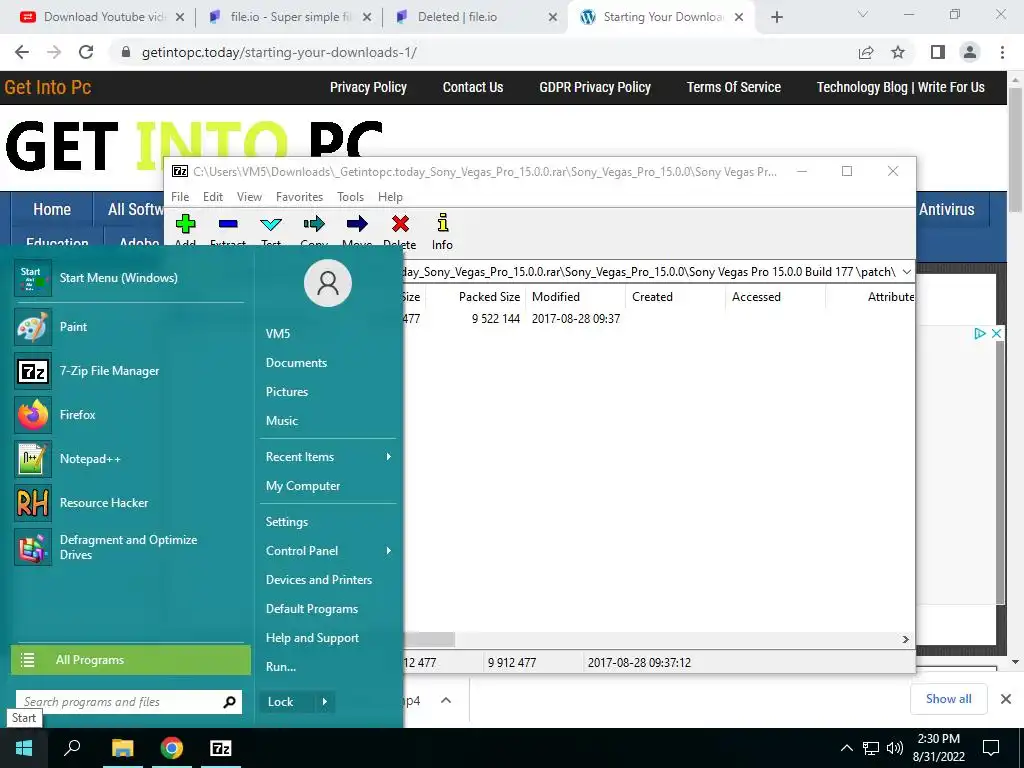Click the search magnifier in Start menu search box

(229, 702)
